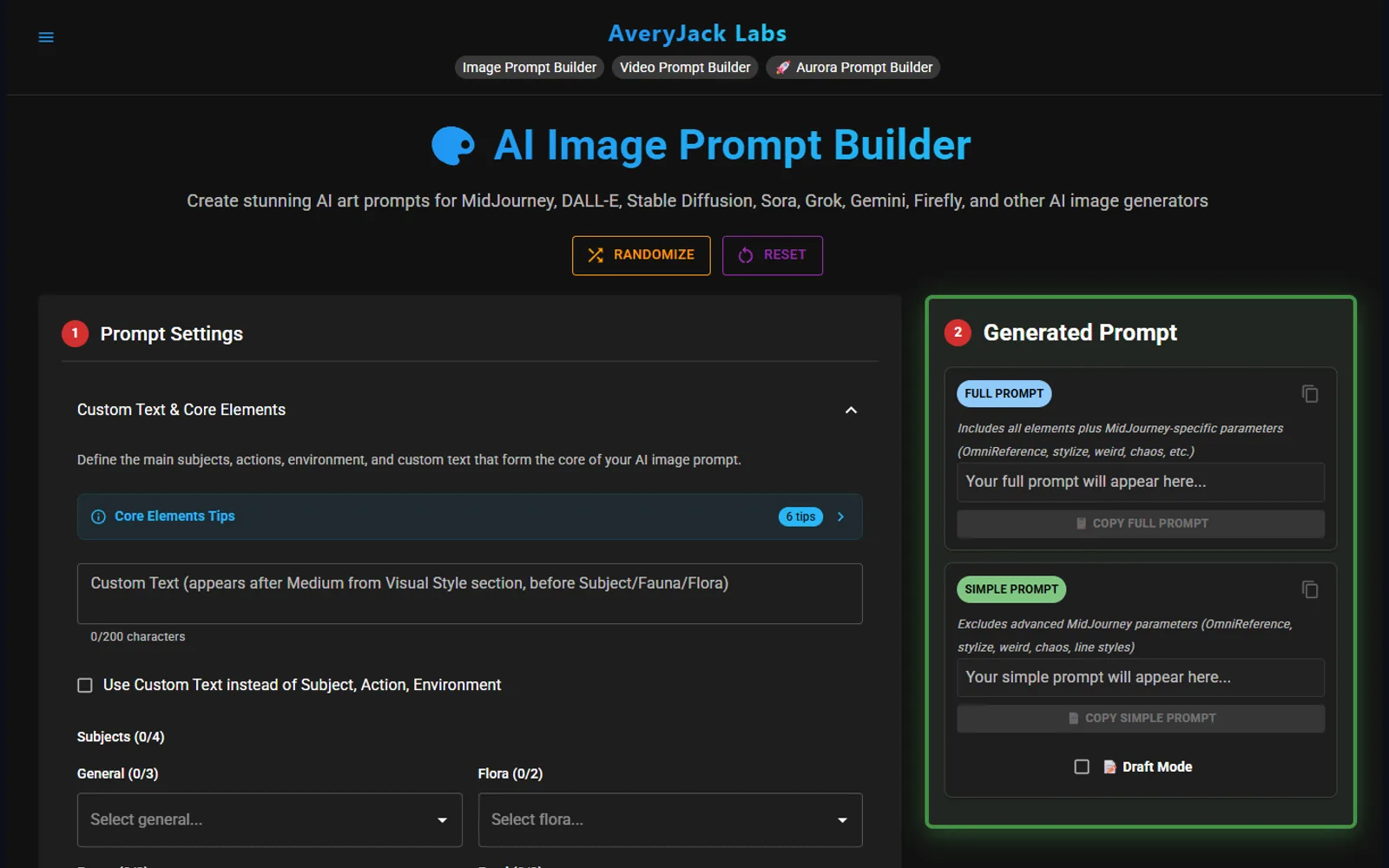
Task: Copy simple prompt via clipboard icon
Action: (1310, 590)
